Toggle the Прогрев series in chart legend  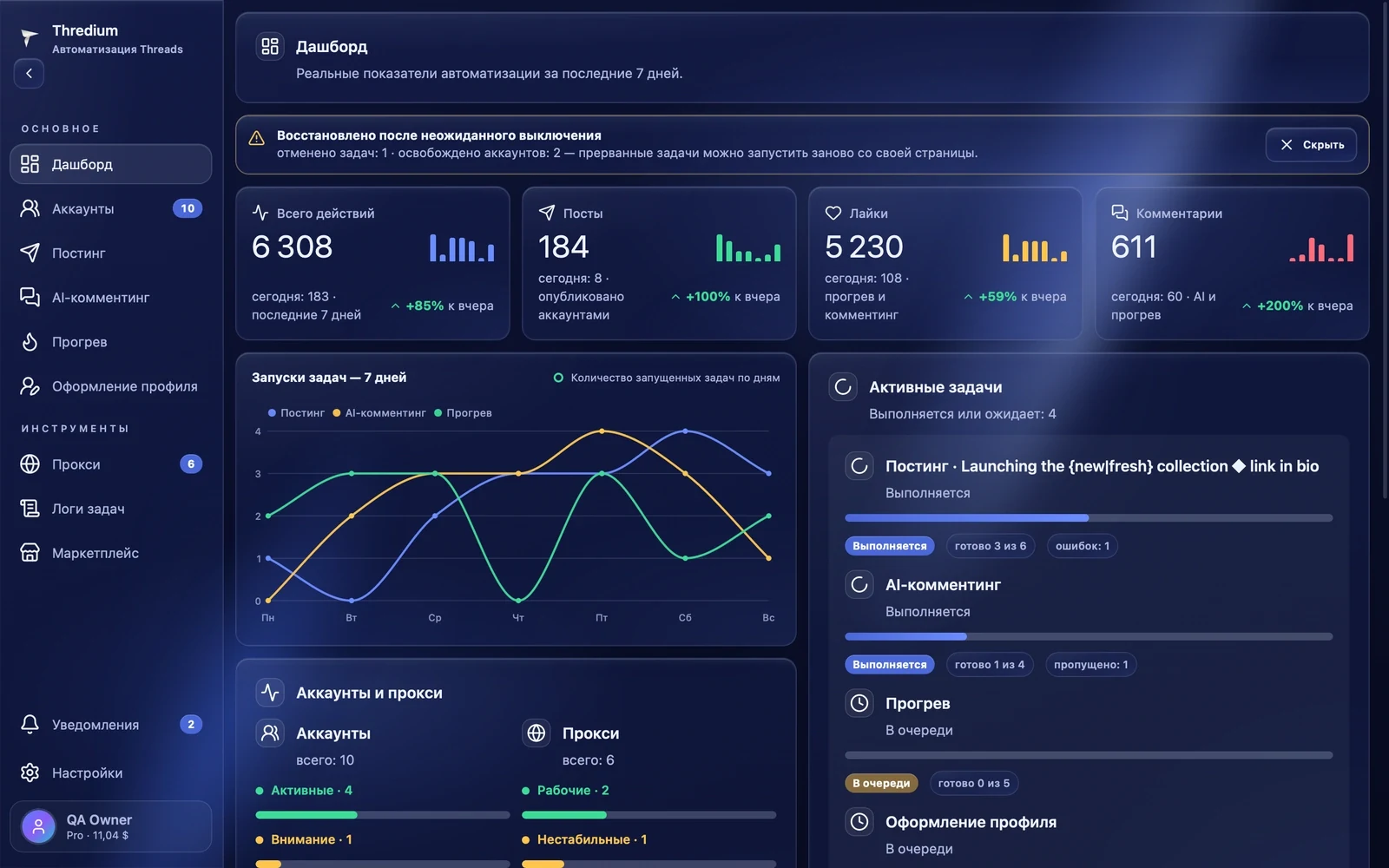coord(463,413)
